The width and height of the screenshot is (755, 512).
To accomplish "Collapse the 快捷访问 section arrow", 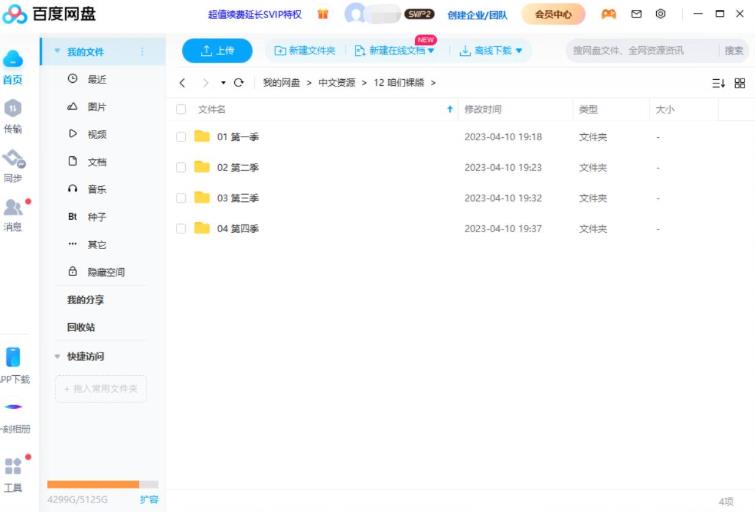I will click(57, 356).
